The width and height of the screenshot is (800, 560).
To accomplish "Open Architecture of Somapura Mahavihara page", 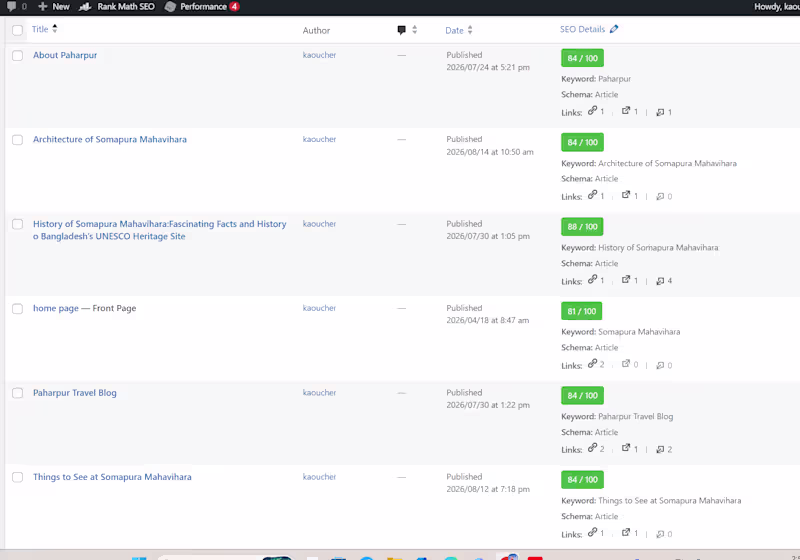I will click(110, 139).
